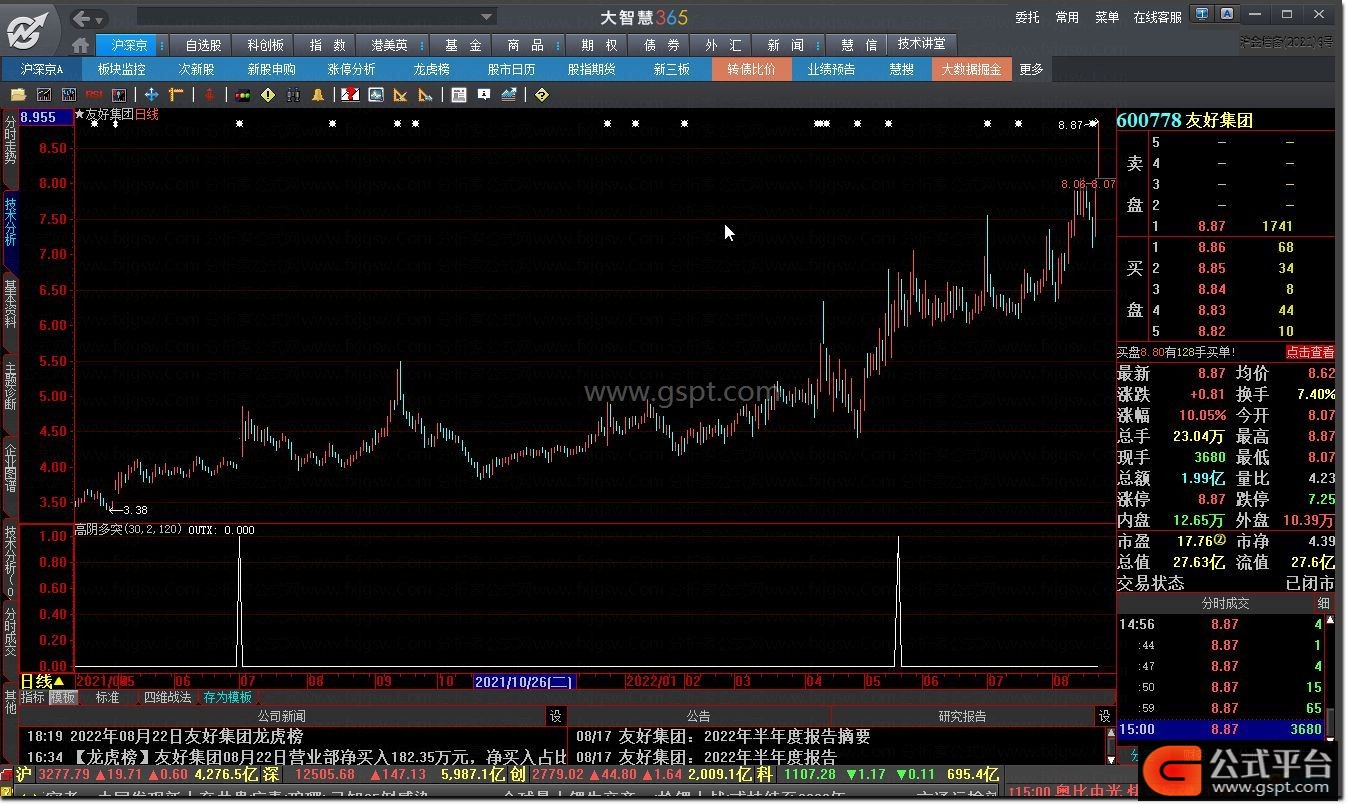This screenshot has width=1348, height=804.
Task: Open the 科创板 tab
Action: (x=265, y=45)
